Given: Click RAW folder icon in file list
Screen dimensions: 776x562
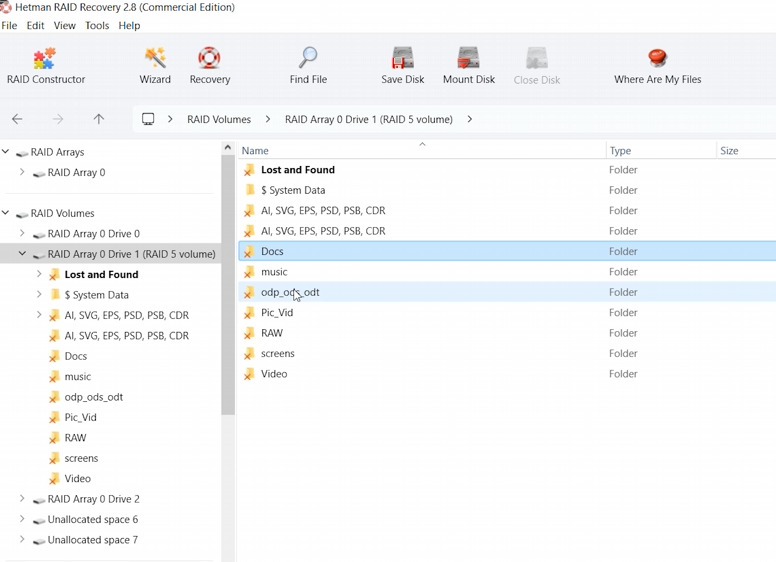Looking at the screenshot, I should (249, 333).
